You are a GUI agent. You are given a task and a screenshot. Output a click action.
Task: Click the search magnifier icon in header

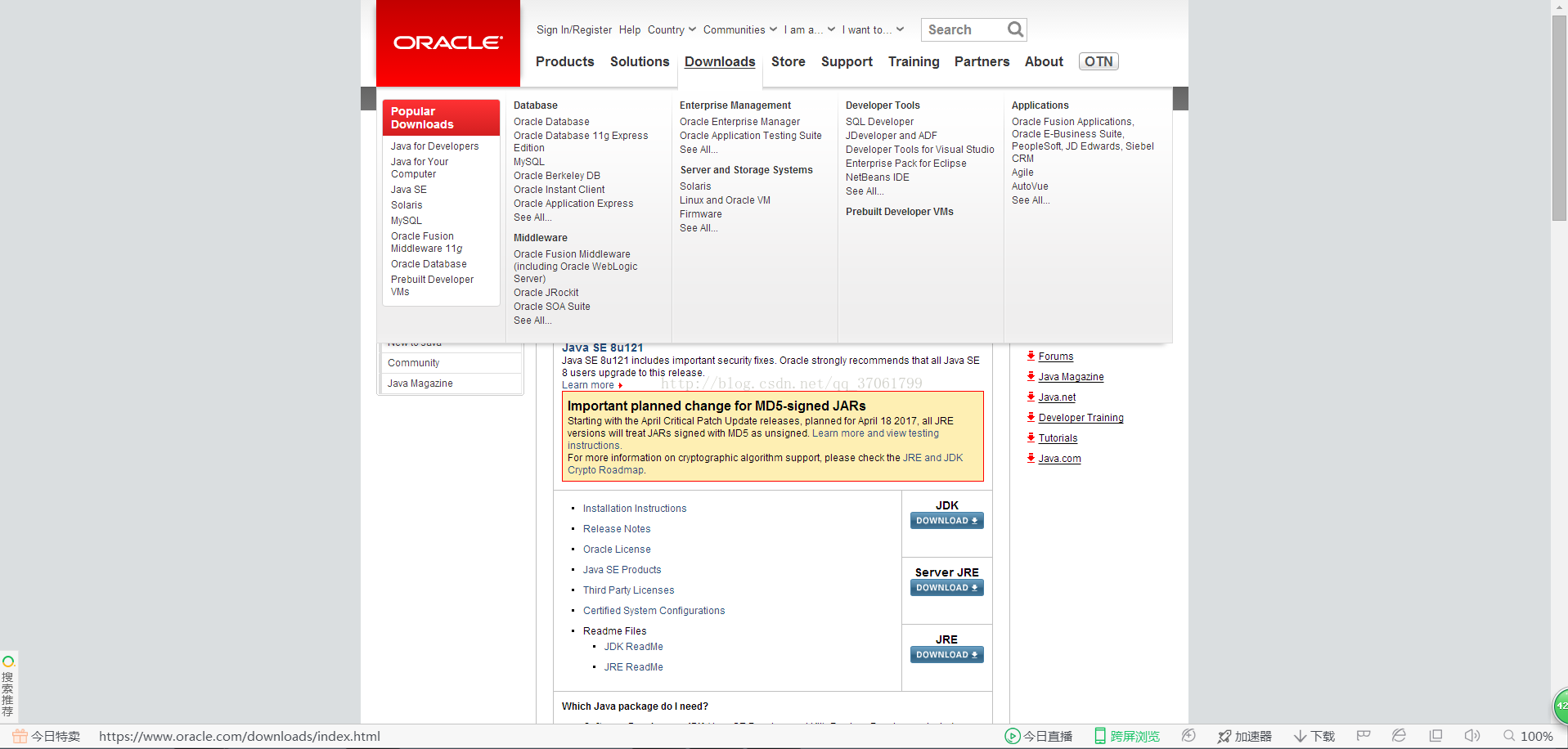click(1015, 29)
